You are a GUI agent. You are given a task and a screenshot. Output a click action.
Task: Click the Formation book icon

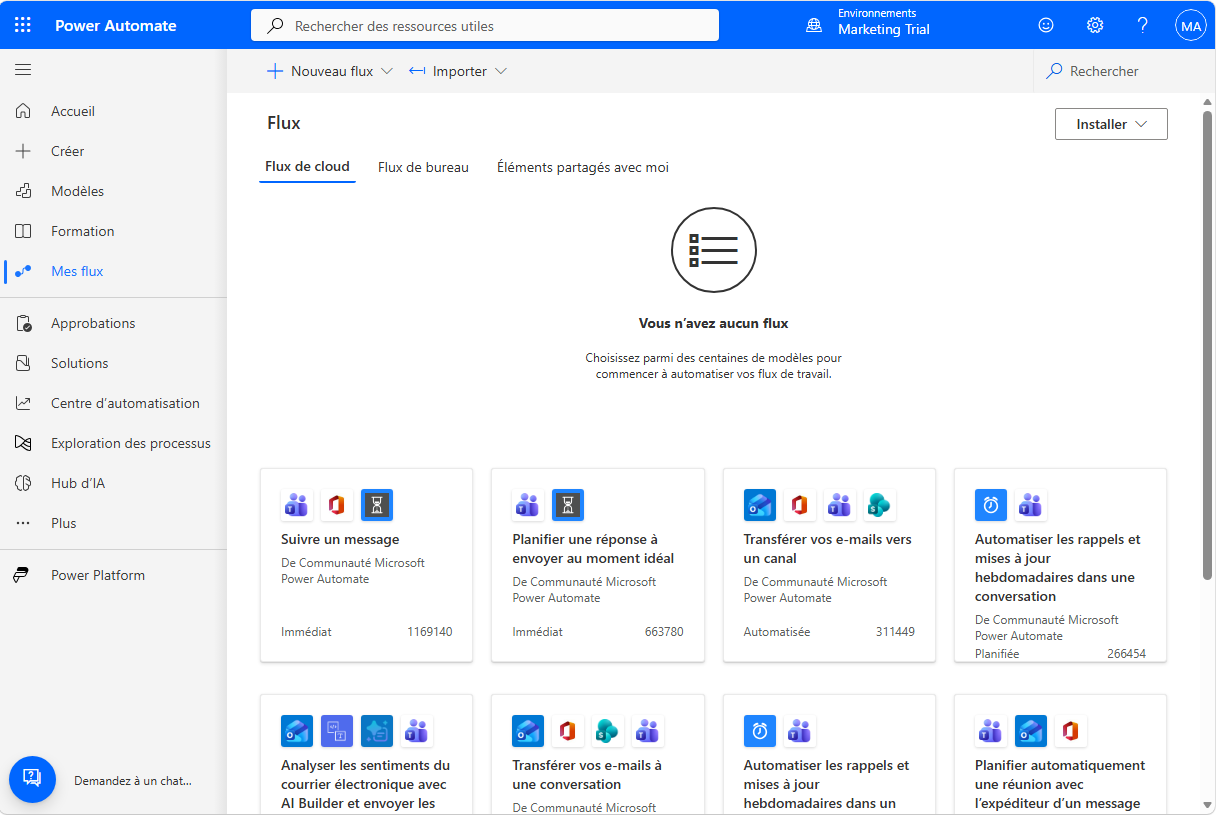click(x=23, y=231)
